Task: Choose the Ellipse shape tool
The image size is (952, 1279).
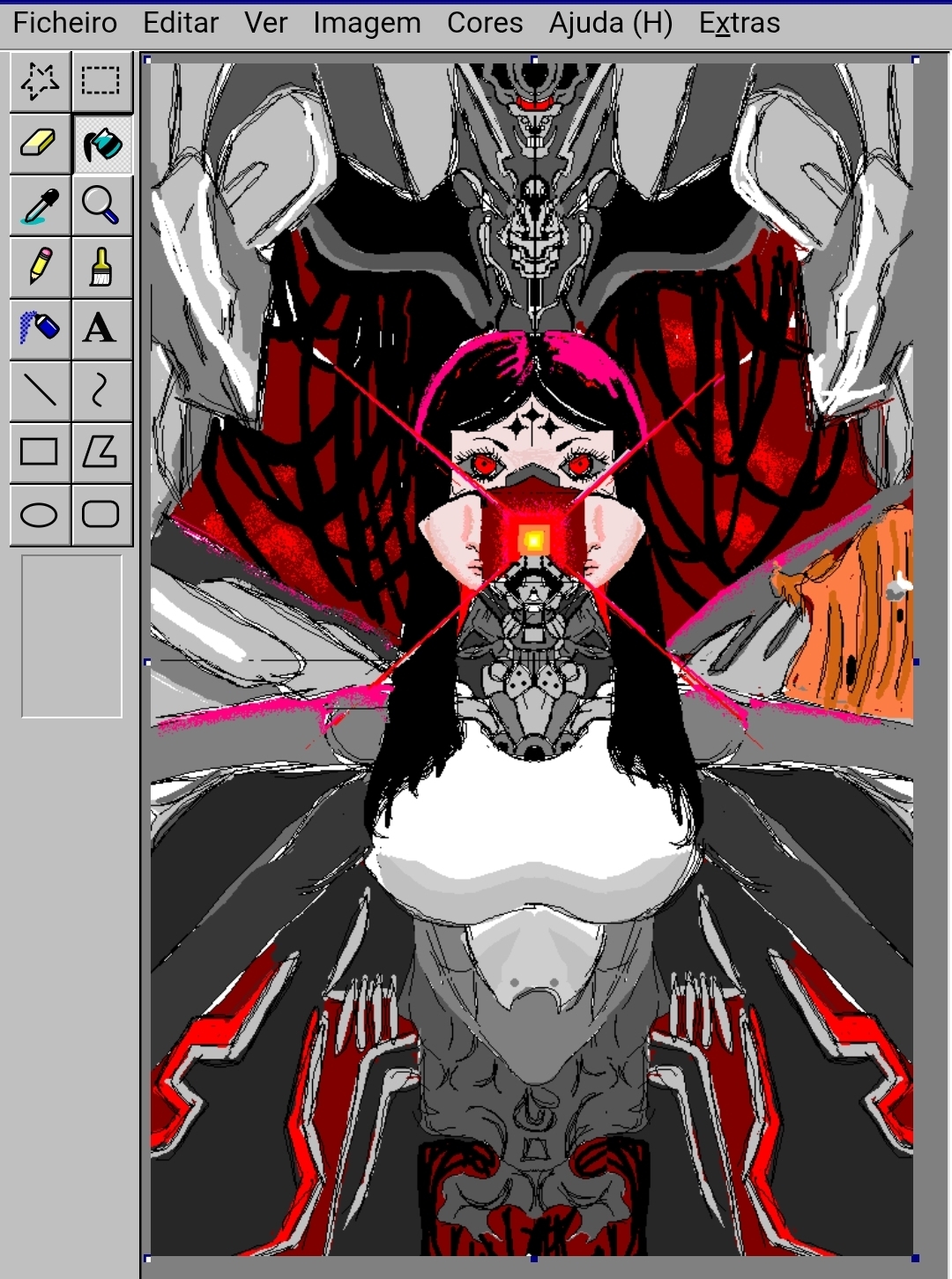Action: pos(40,513)
